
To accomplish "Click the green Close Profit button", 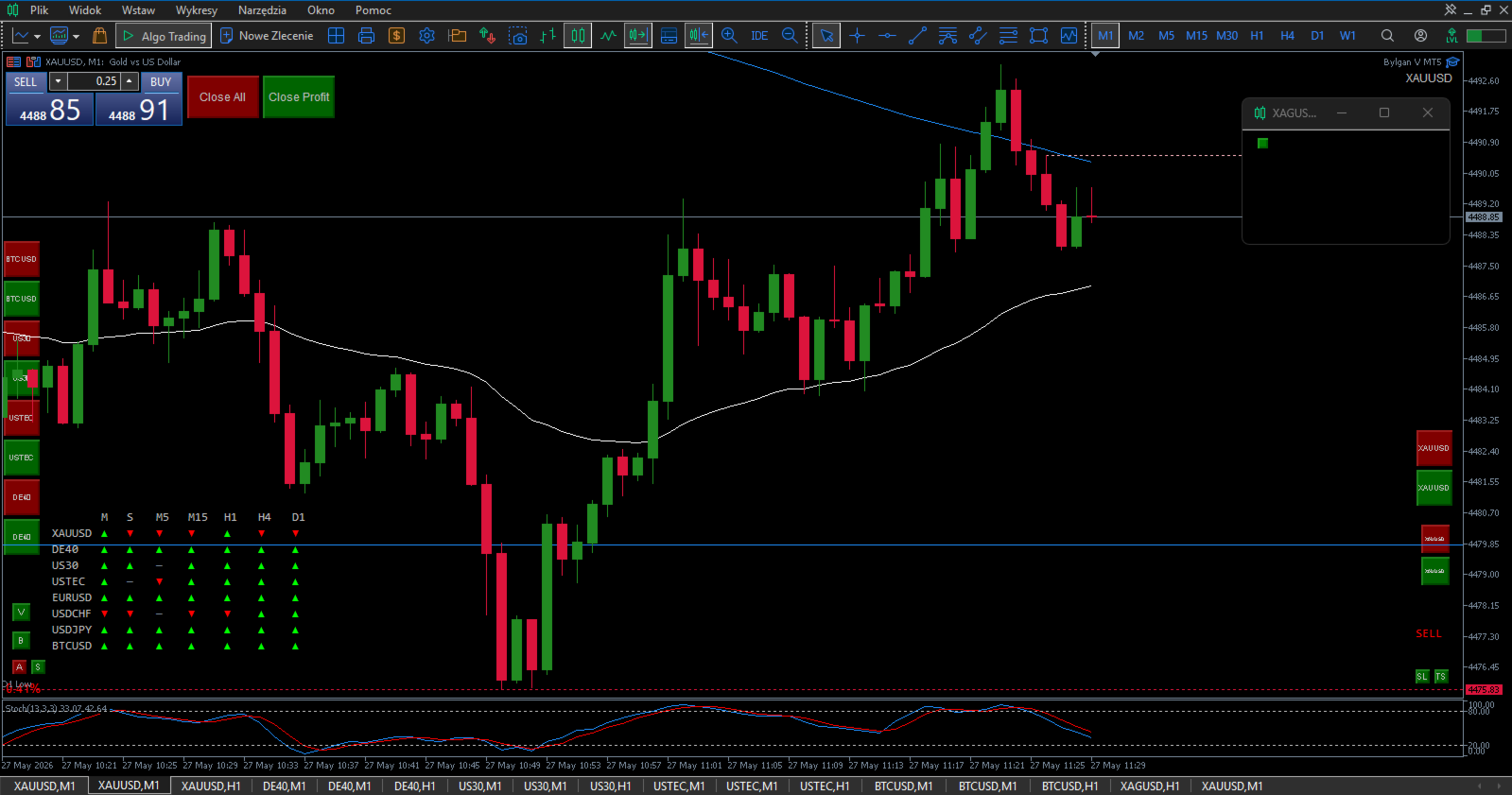I will point(299,97).
